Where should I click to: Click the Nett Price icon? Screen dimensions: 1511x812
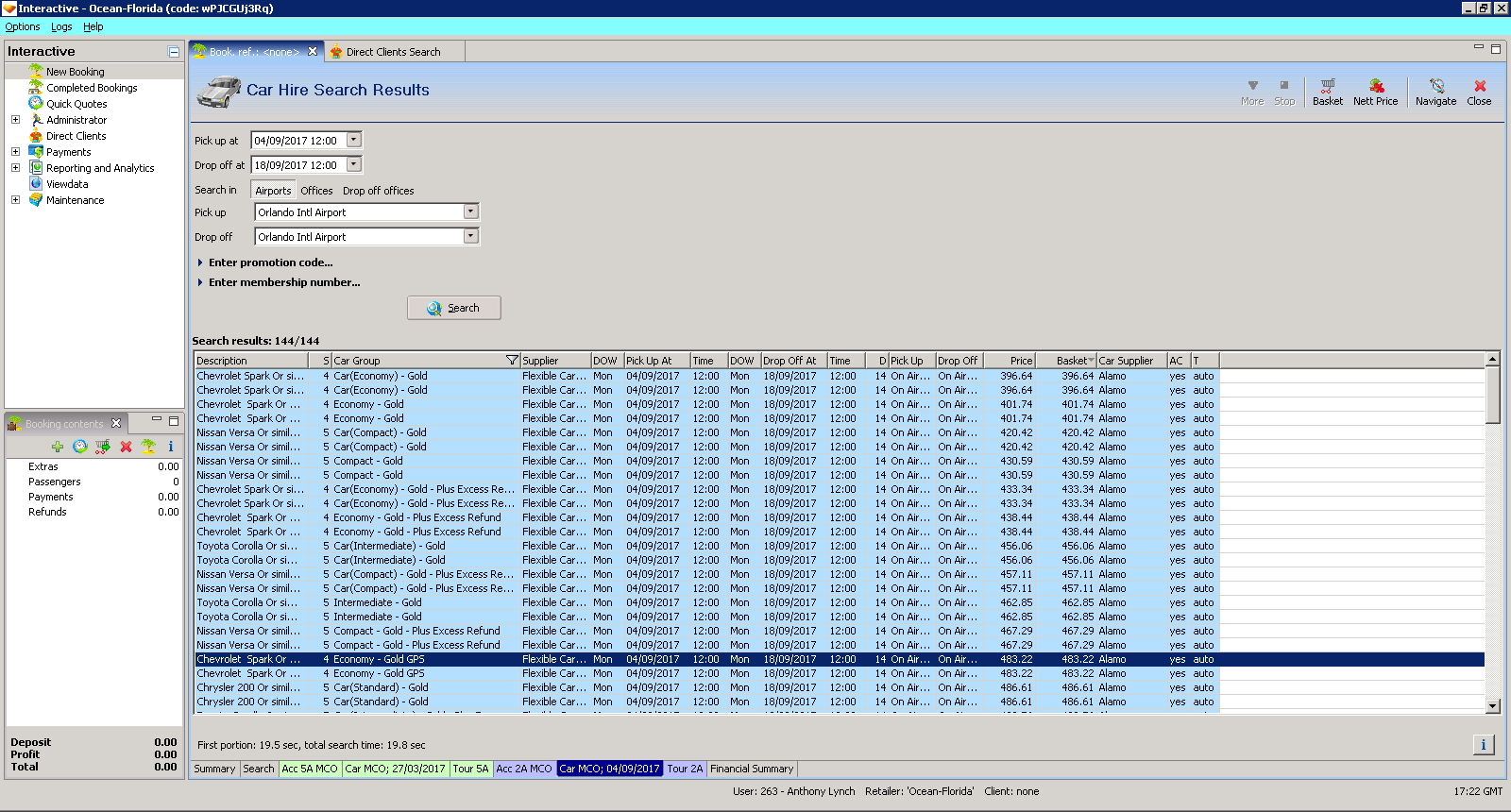click(x=1375, y=92)
